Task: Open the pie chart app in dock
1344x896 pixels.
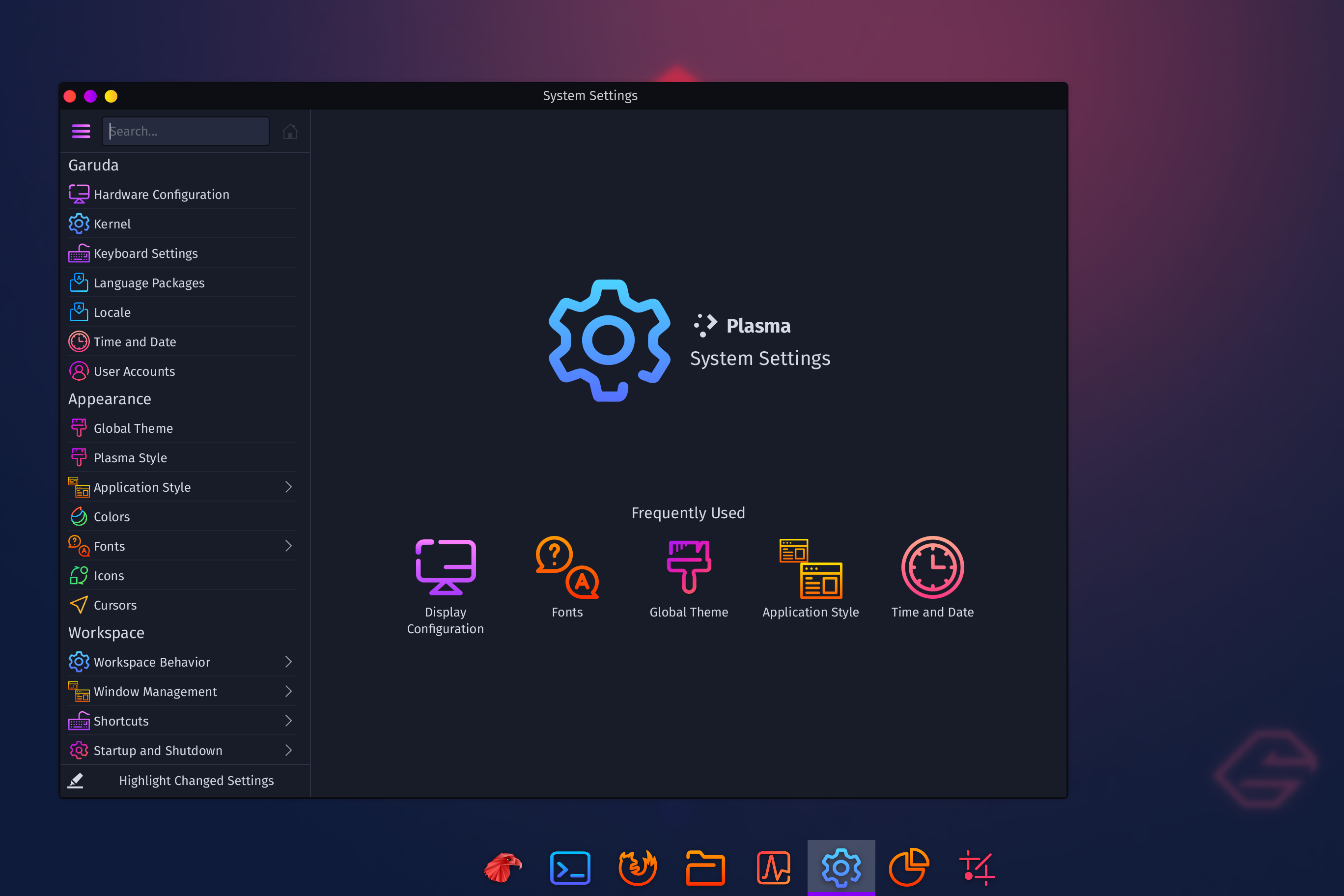Action: (909, 867)
